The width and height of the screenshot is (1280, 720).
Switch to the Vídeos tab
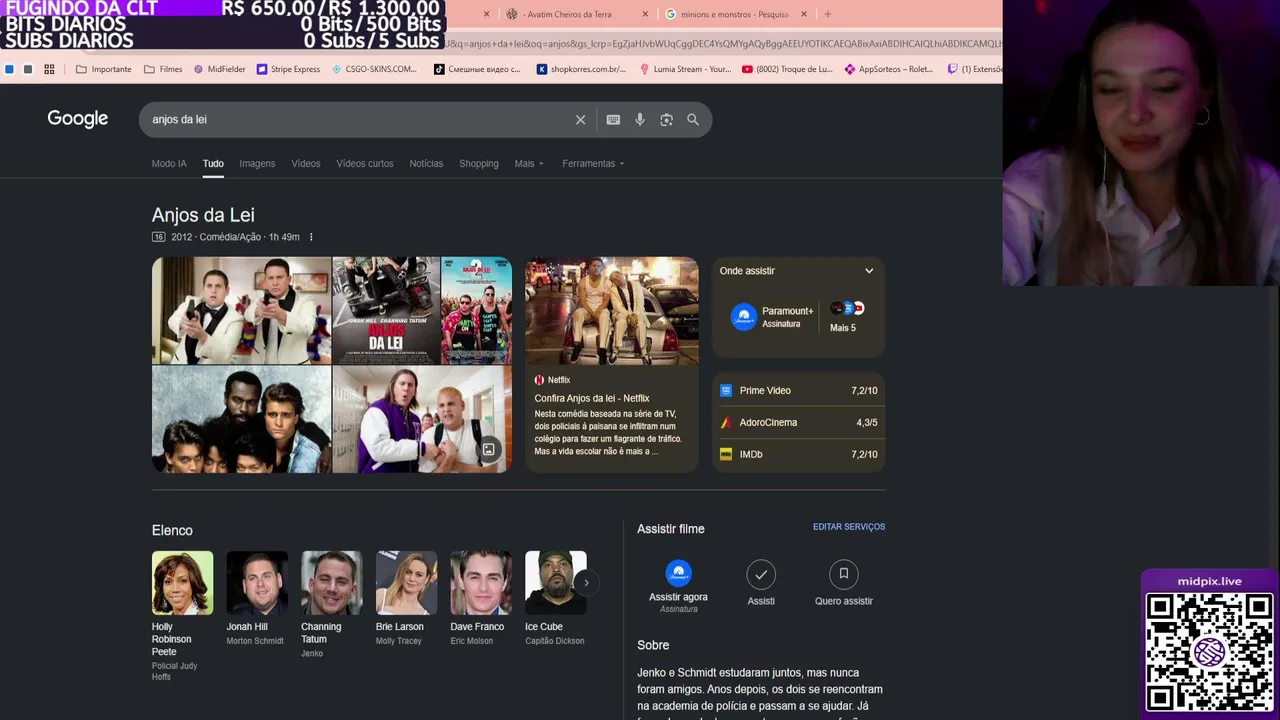click(306, 163)
